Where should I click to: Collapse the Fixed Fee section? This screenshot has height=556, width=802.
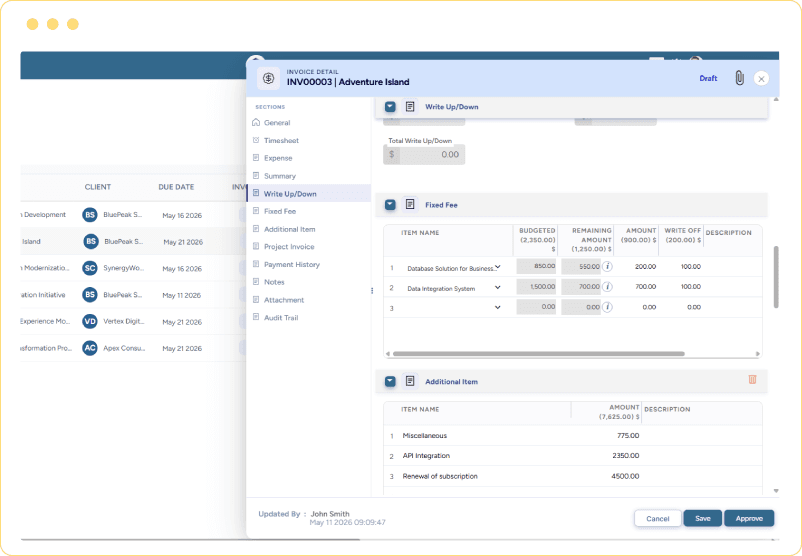pos(390,205)
